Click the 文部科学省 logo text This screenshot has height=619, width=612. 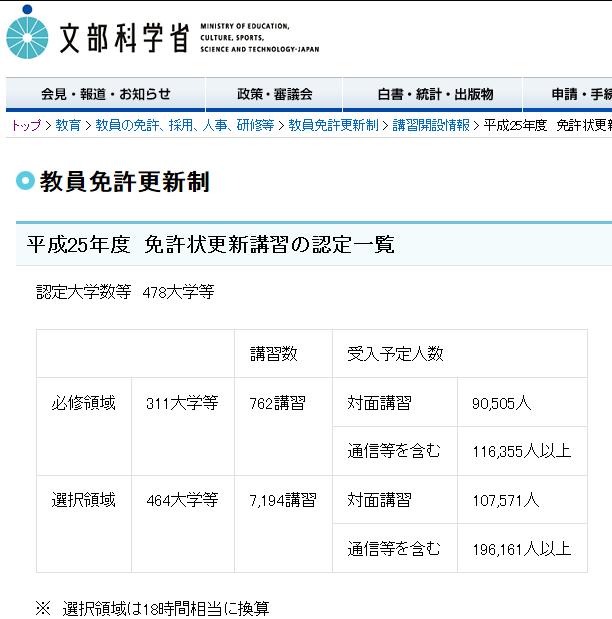coord(124,37)
